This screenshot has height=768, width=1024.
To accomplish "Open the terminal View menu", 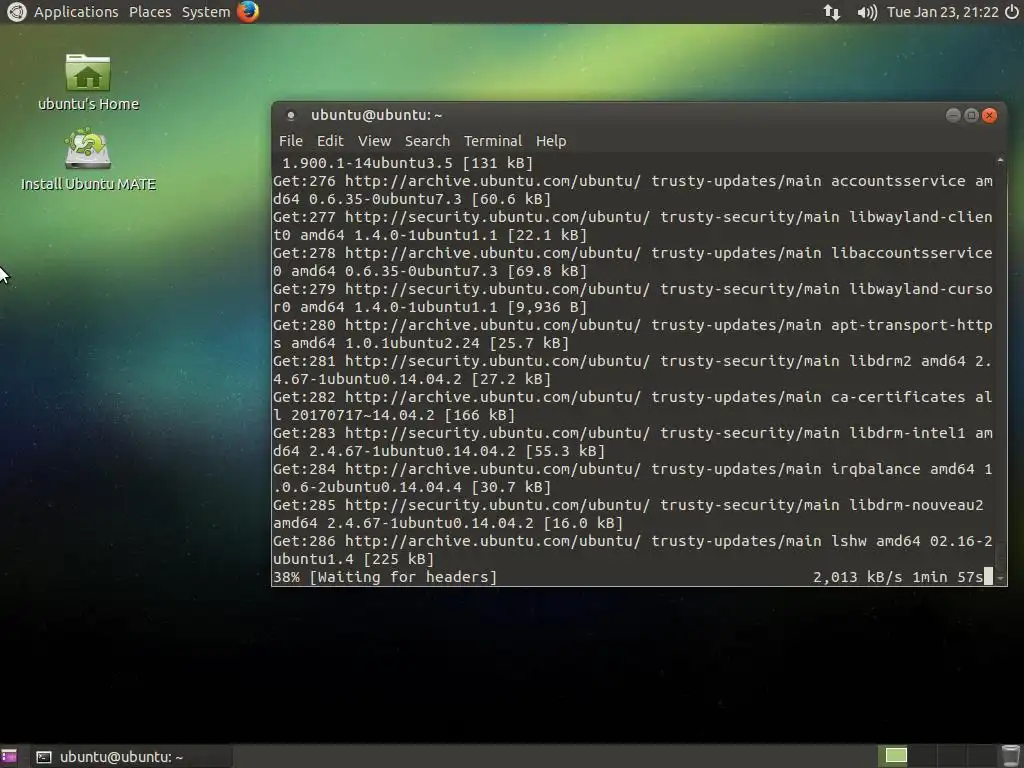I will click(374, 141).
